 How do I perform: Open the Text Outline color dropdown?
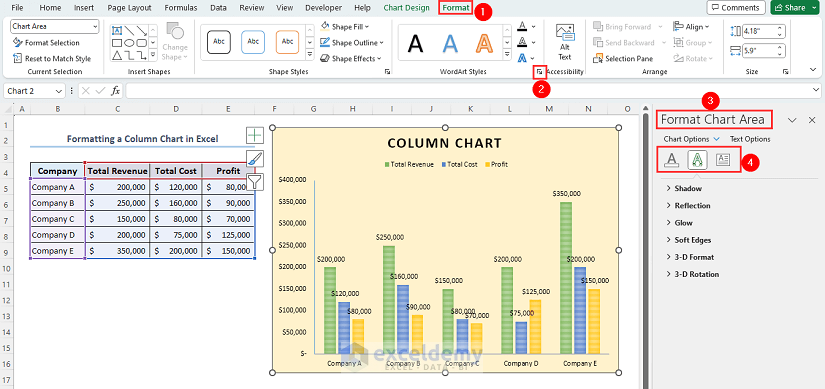534,42
